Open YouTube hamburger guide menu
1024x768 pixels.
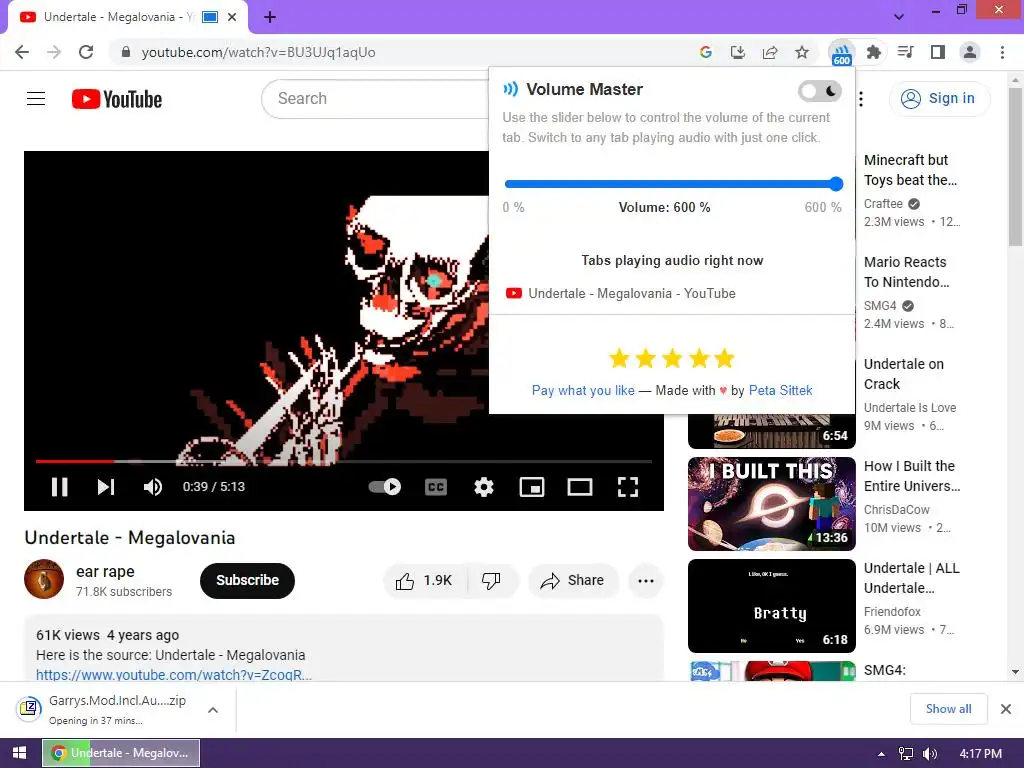tap(36, 99)
